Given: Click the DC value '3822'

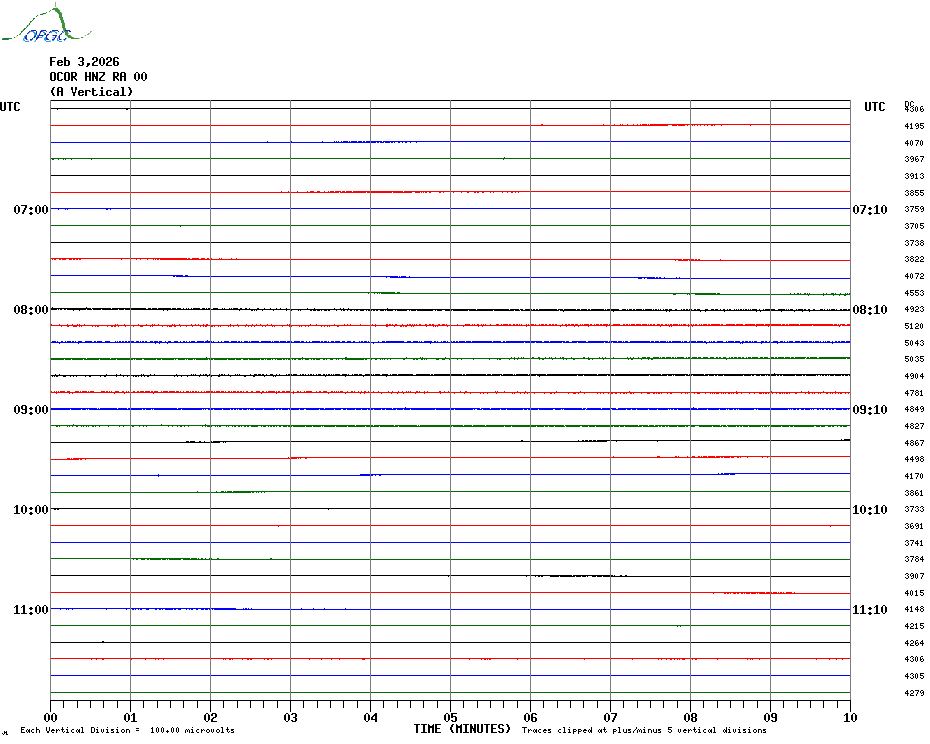Looking at the screenshot, I should 914,259.
